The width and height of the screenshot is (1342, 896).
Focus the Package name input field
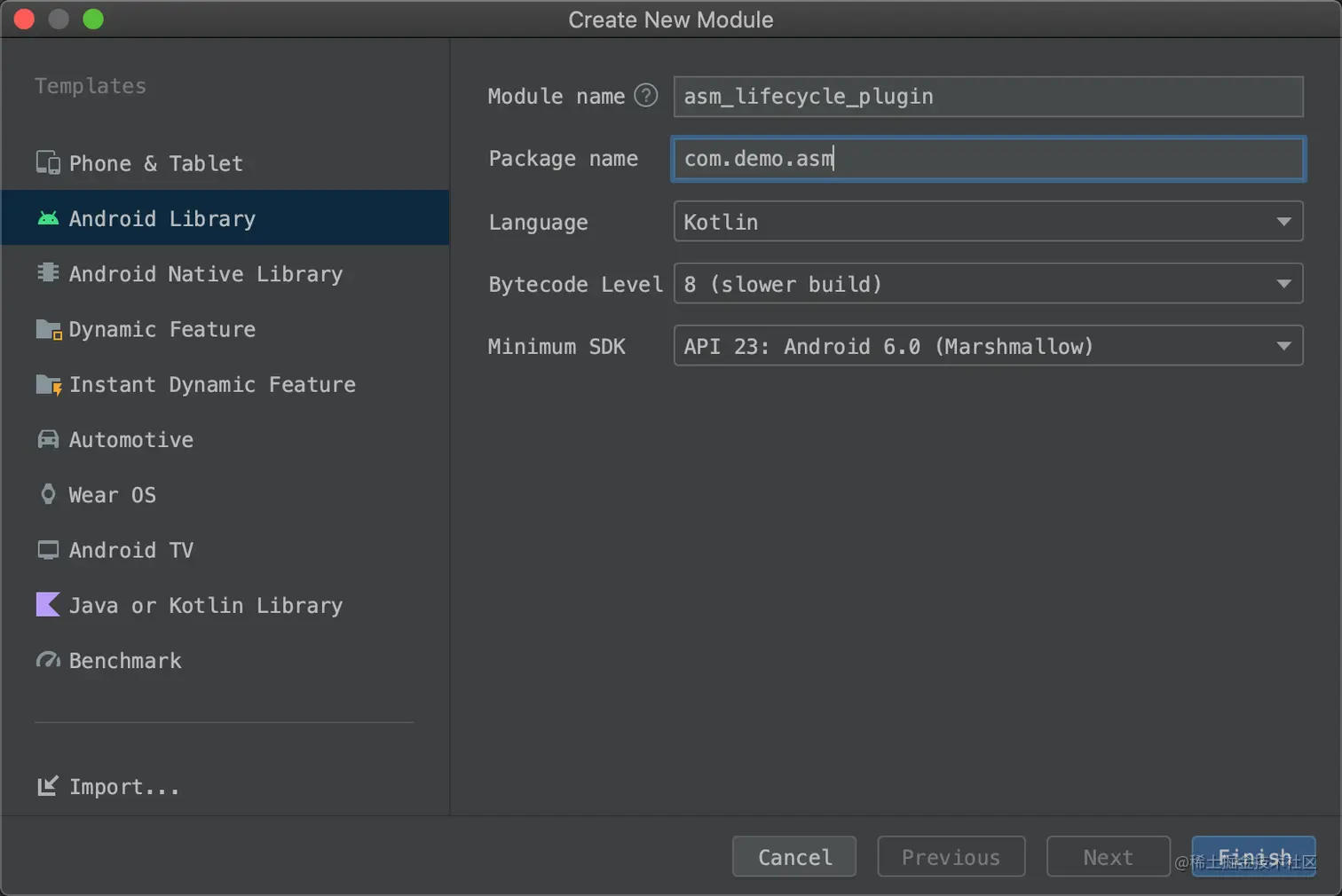click(988, 159)
